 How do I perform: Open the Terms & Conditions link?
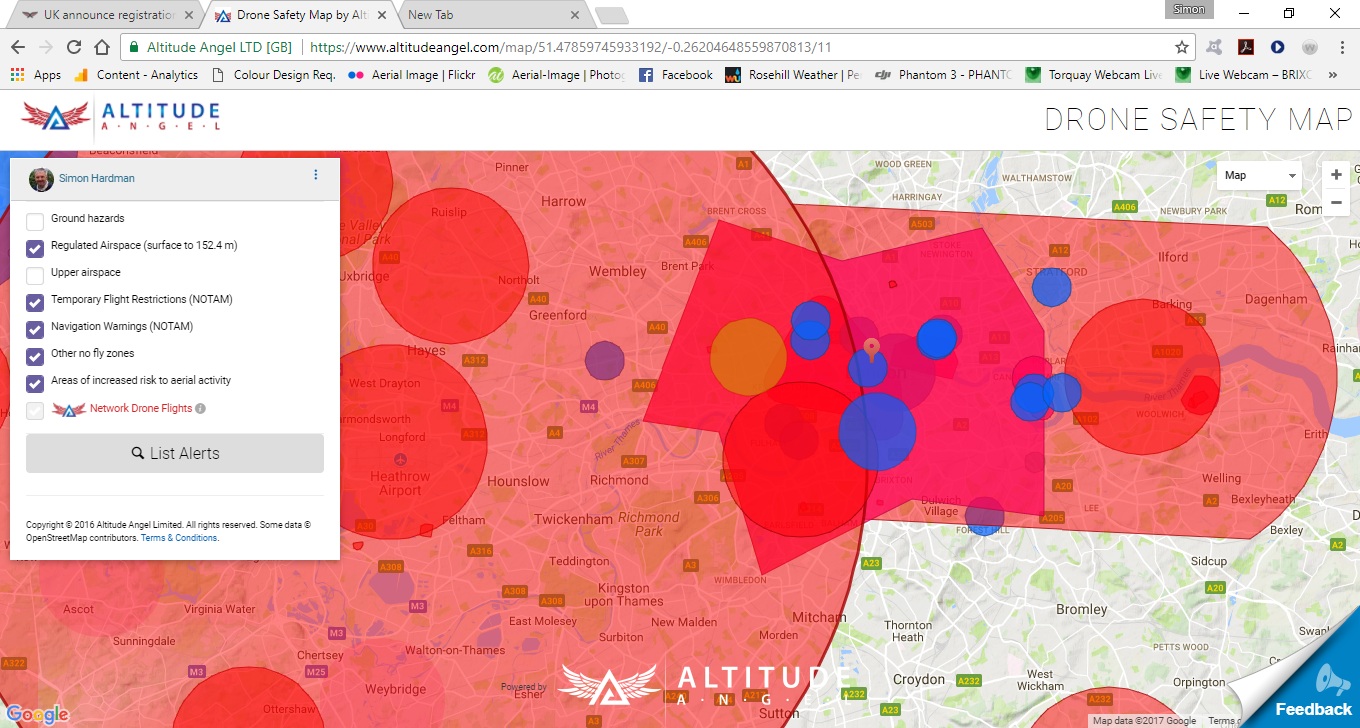point(179,538)
